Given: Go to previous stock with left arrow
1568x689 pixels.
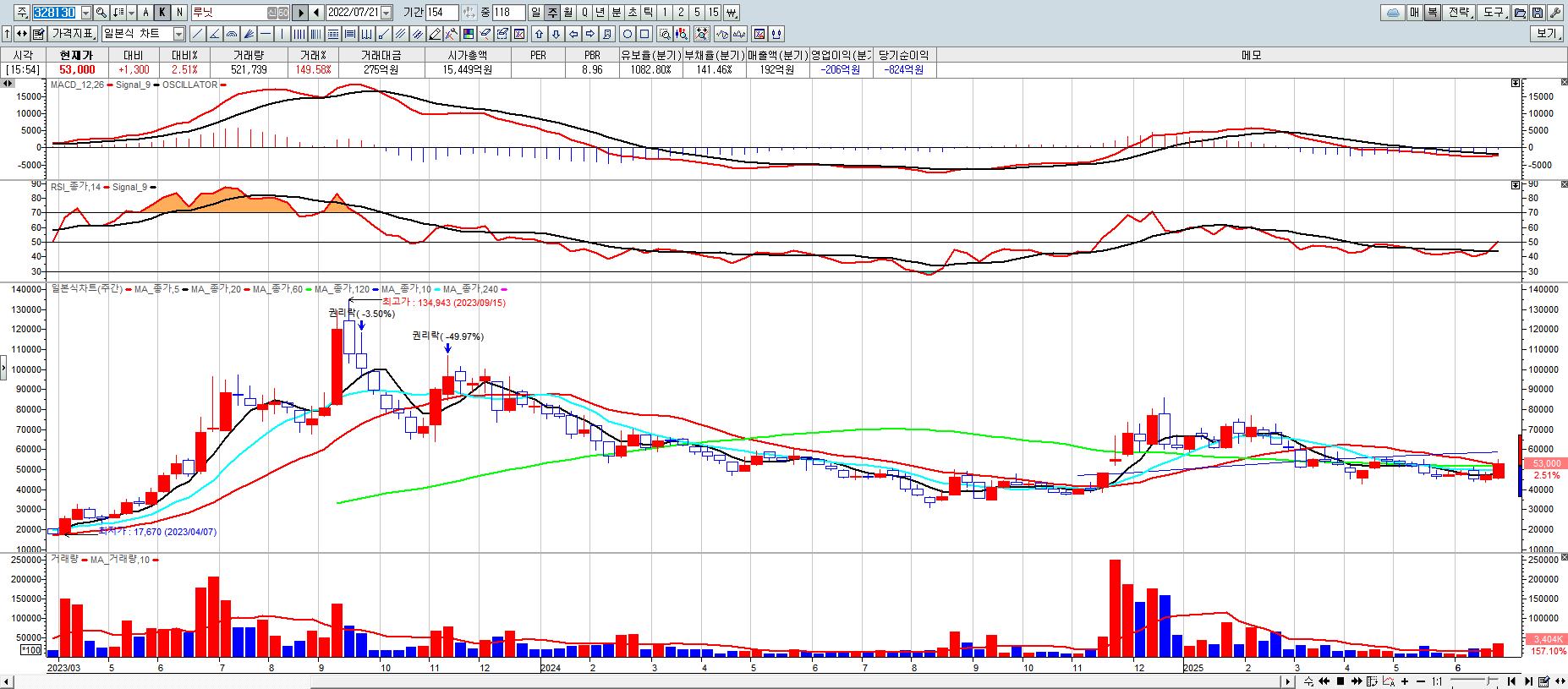Looking at the screenshot, I should (316, 13).
